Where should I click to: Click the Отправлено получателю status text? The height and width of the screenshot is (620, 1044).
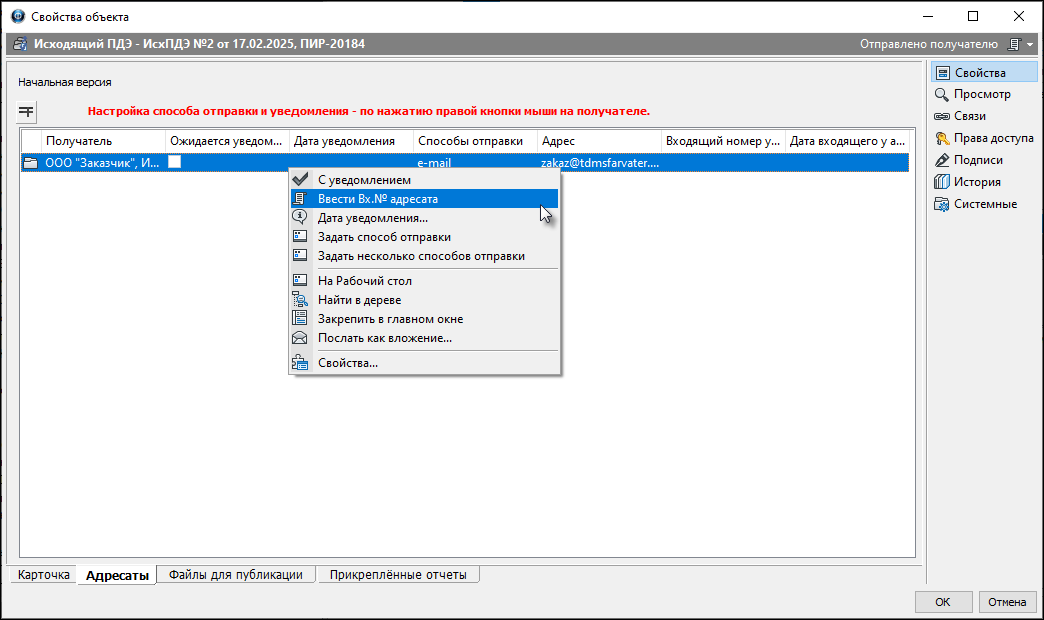coord(929,44)
